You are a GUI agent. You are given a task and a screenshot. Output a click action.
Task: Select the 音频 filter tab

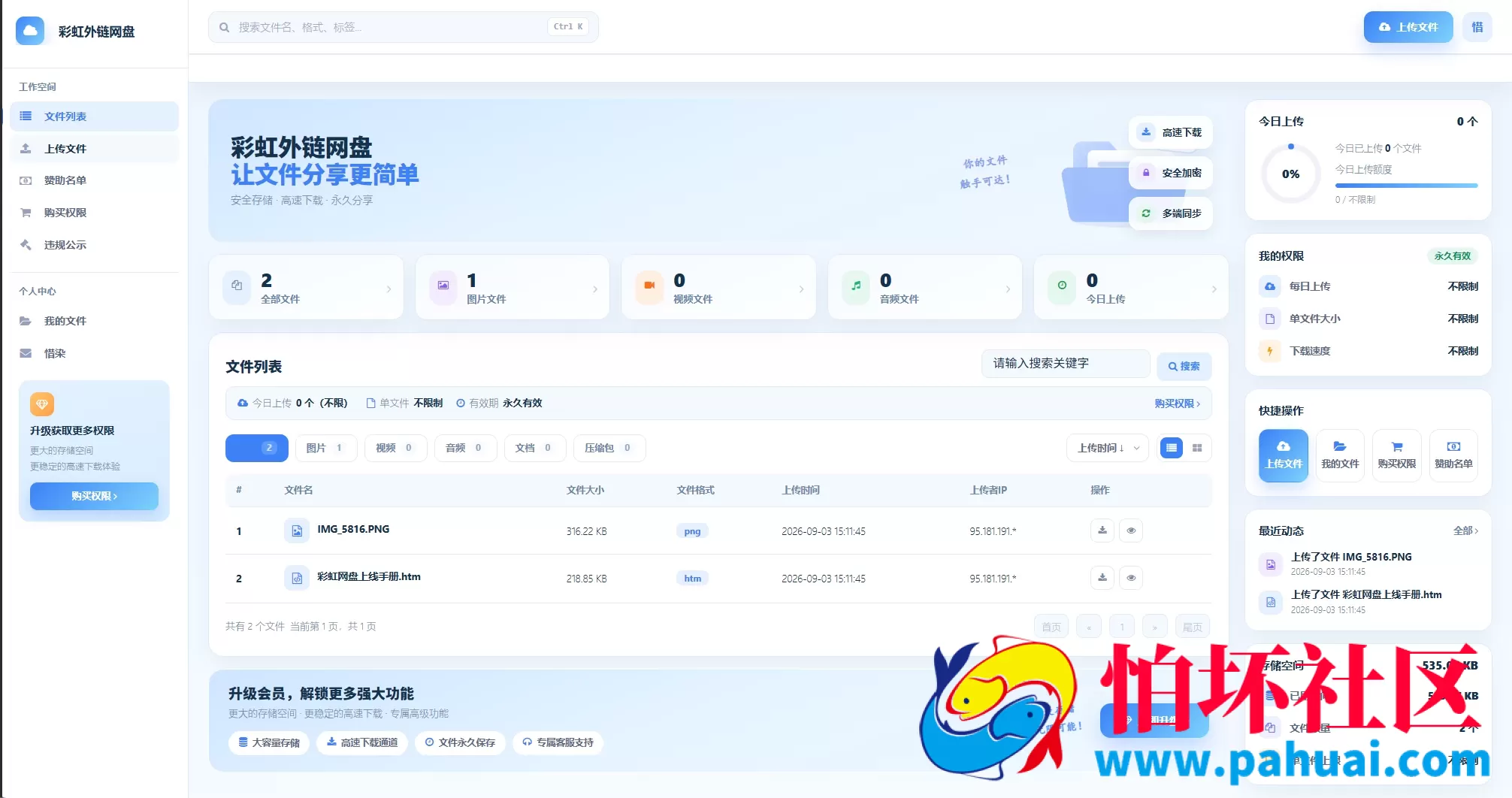(465, 448)
